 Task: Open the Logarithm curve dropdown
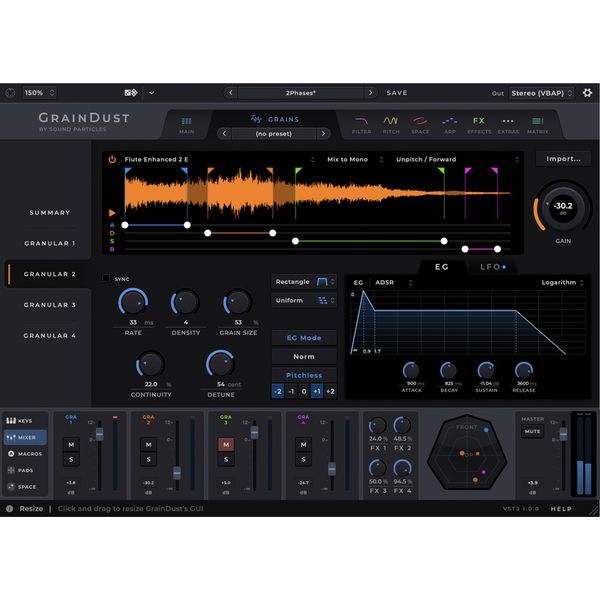click(562, 282)
